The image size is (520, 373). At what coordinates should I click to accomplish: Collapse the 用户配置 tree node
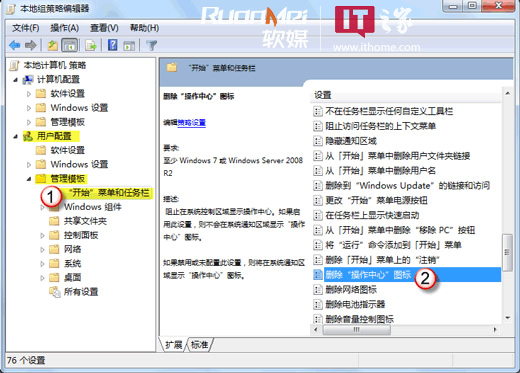[x=15, y=136]
